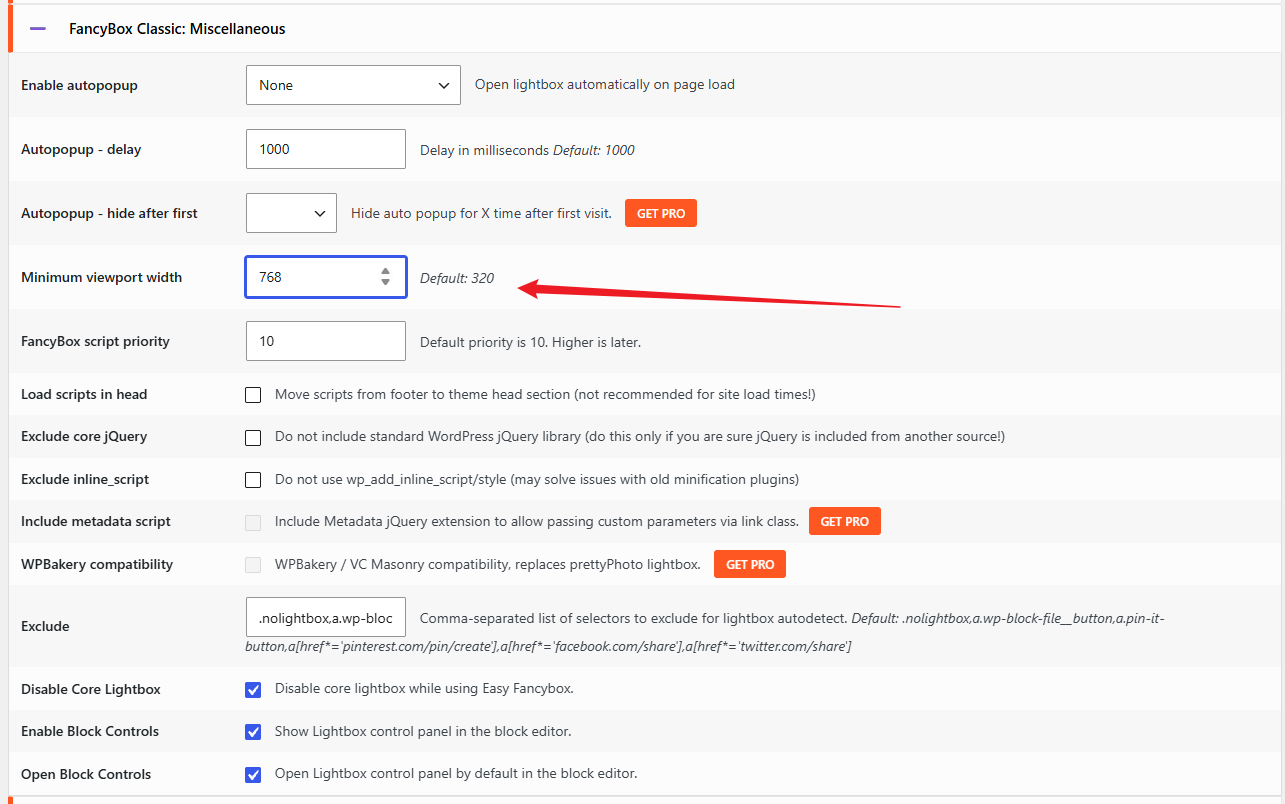The width and height of the screenshot is (1285, 804).
Task: Uncheck Disable Core Lightbox checkbox
Action: click(x=253, y=689)
